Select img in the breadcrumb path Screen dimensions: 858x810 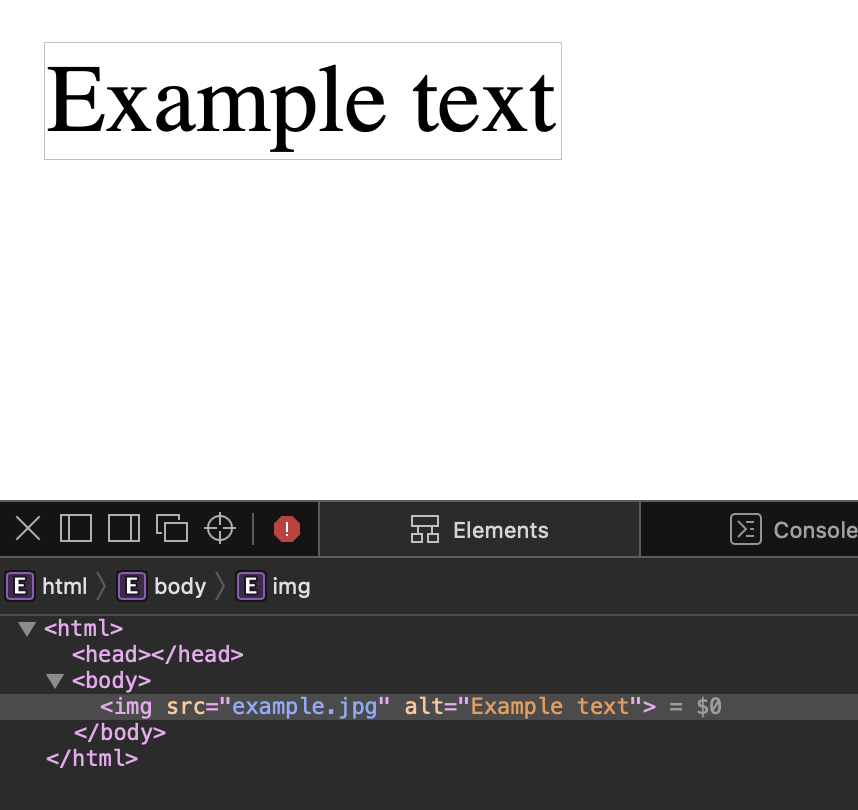[291, 587]
